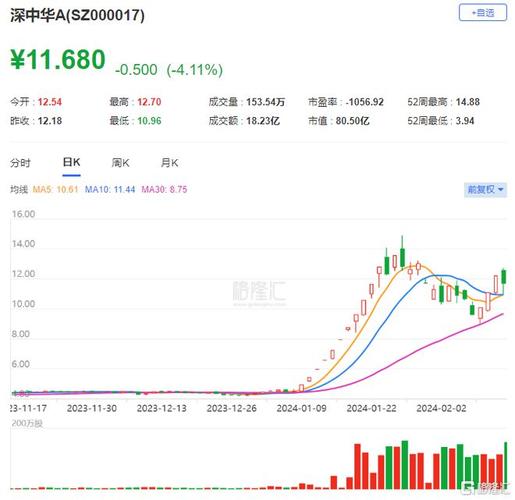Switch to the 分时 tab
Viewport: 515px width, 500px height.
tap(20, 163)
